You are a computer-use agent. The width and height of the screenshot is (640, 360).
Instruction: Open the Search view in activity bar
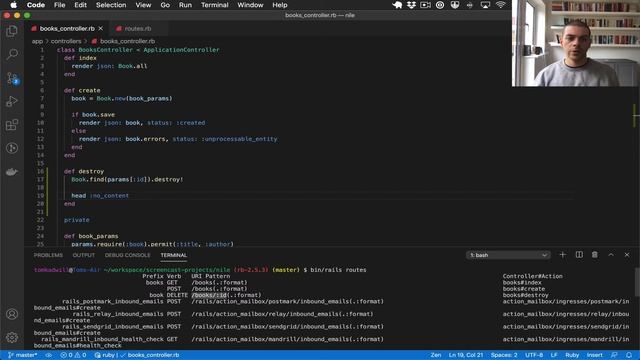pos(12,54)
